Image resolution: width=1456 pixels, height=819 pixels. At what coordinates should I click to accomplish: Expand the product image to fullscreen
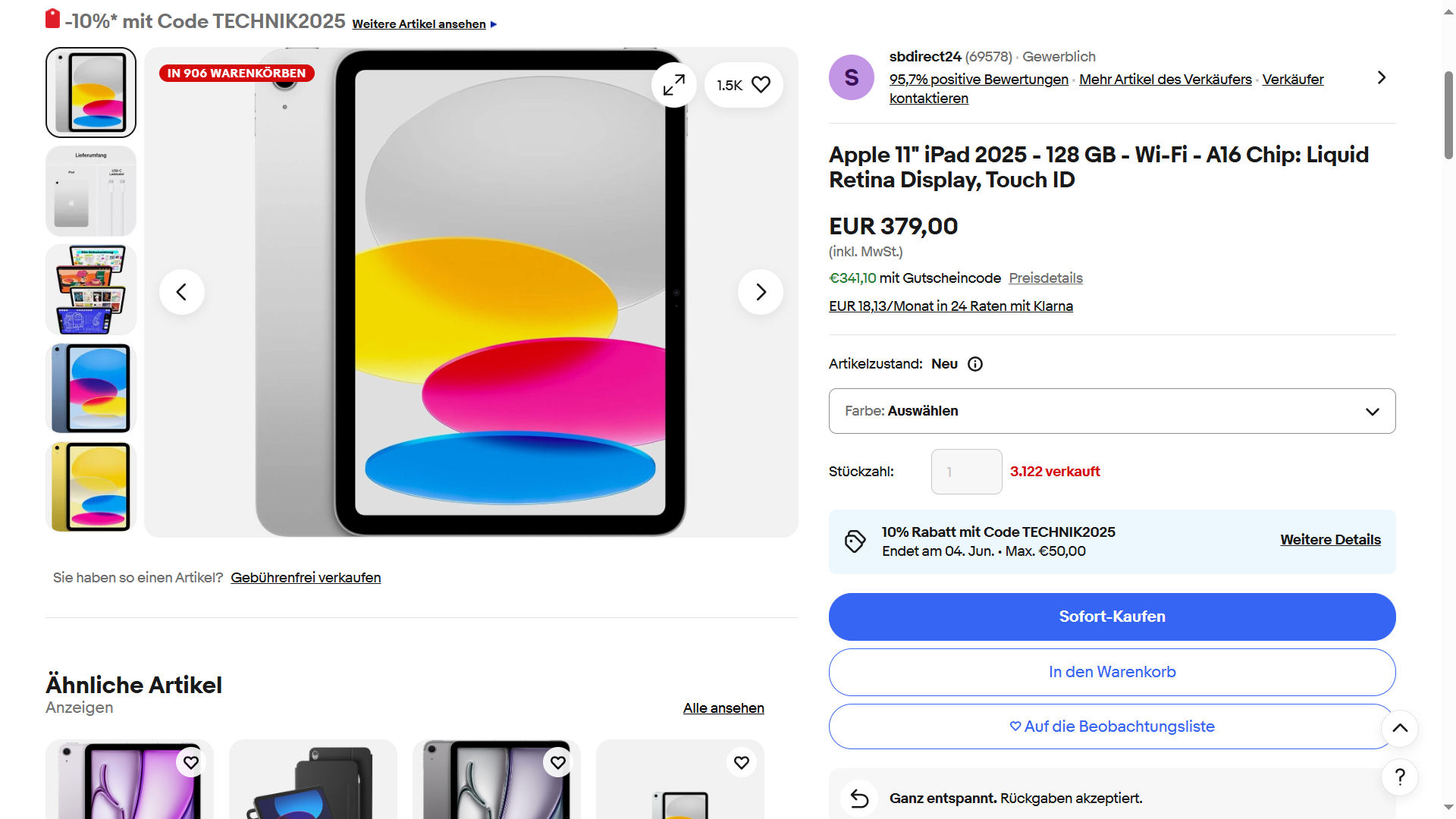[673, 85]
